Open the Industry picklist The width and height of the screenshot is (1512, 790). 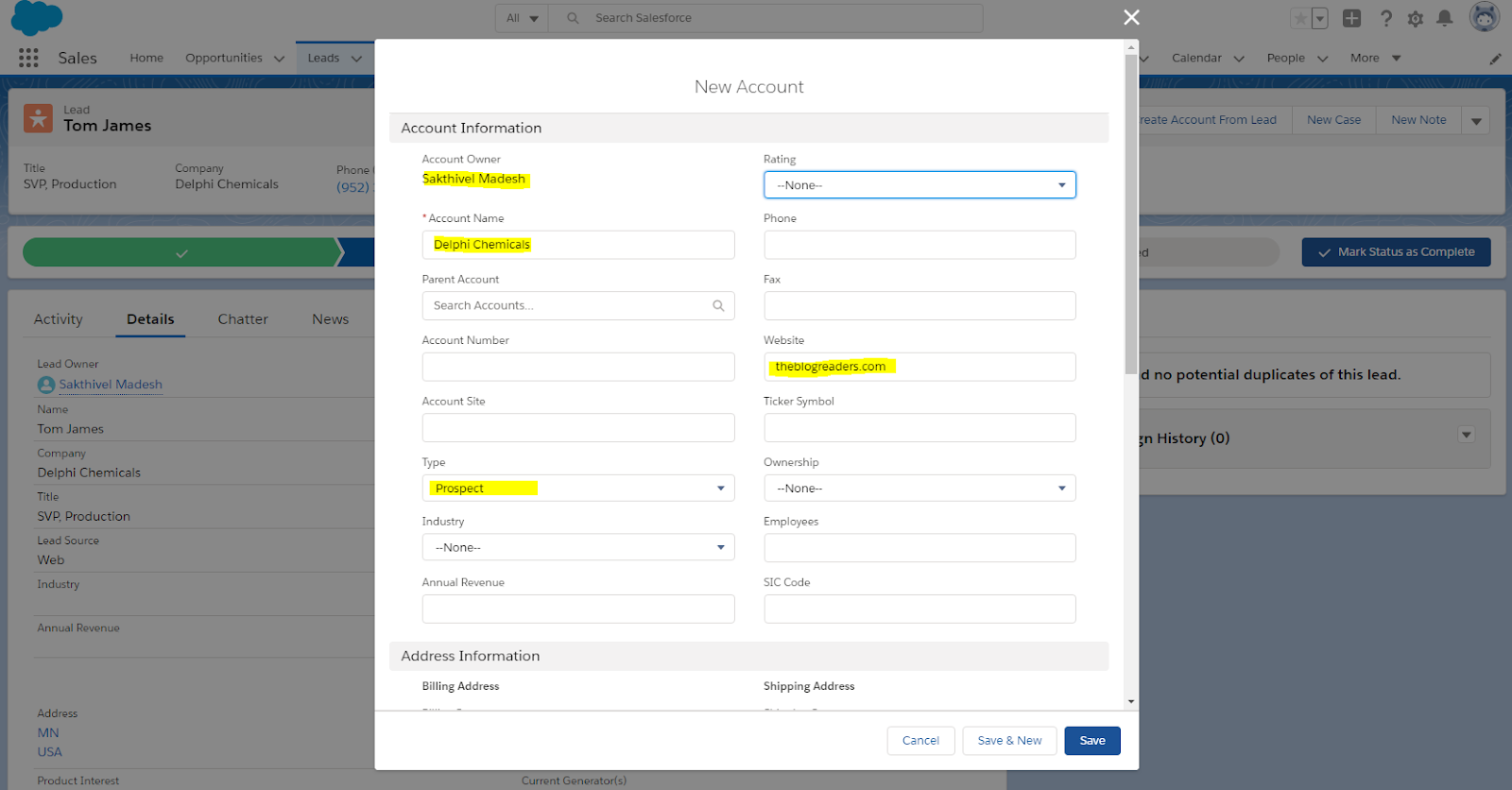coord(578,547)
